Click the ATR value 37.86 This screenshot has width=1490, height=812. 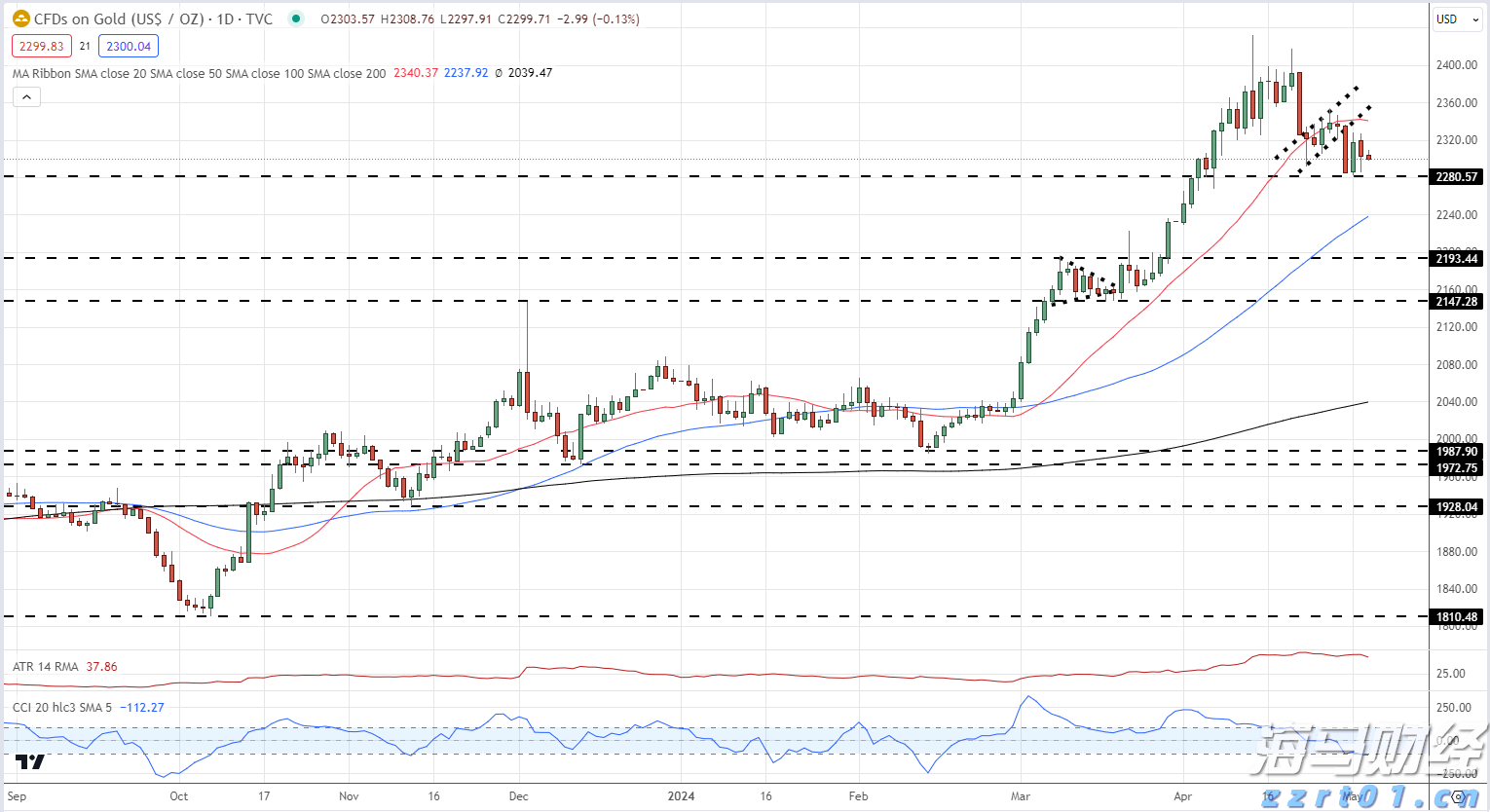(101, 667)
